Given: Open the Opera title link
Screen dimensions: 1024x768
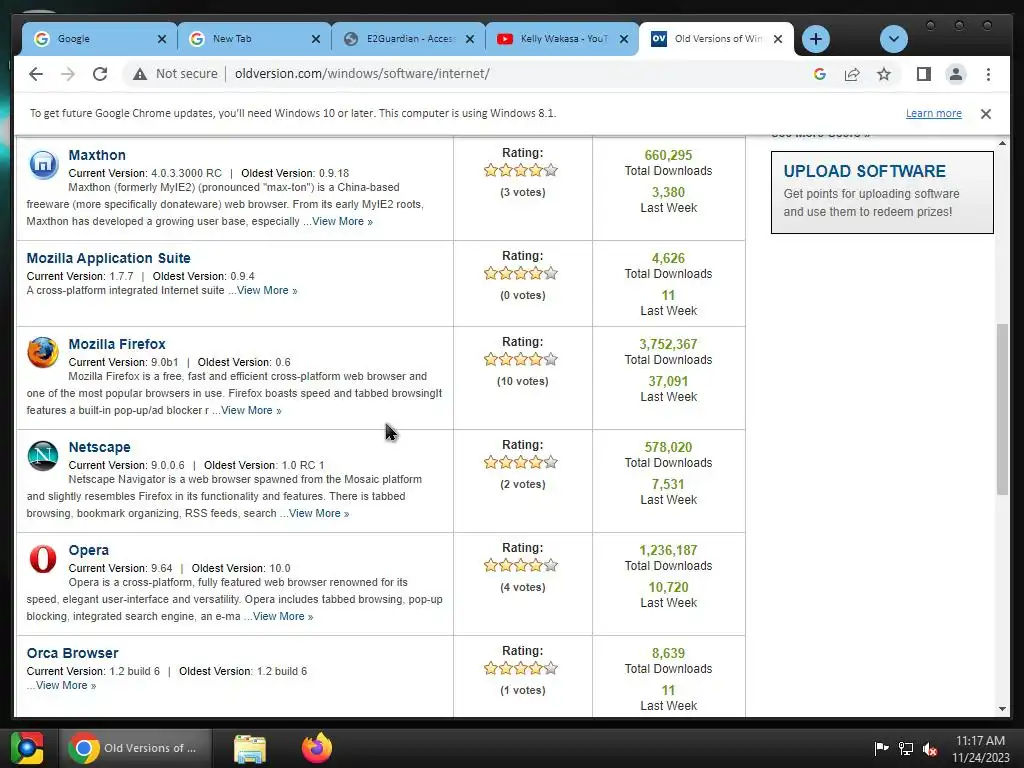Looking at the screenshot, I should (x=88, y=551).
